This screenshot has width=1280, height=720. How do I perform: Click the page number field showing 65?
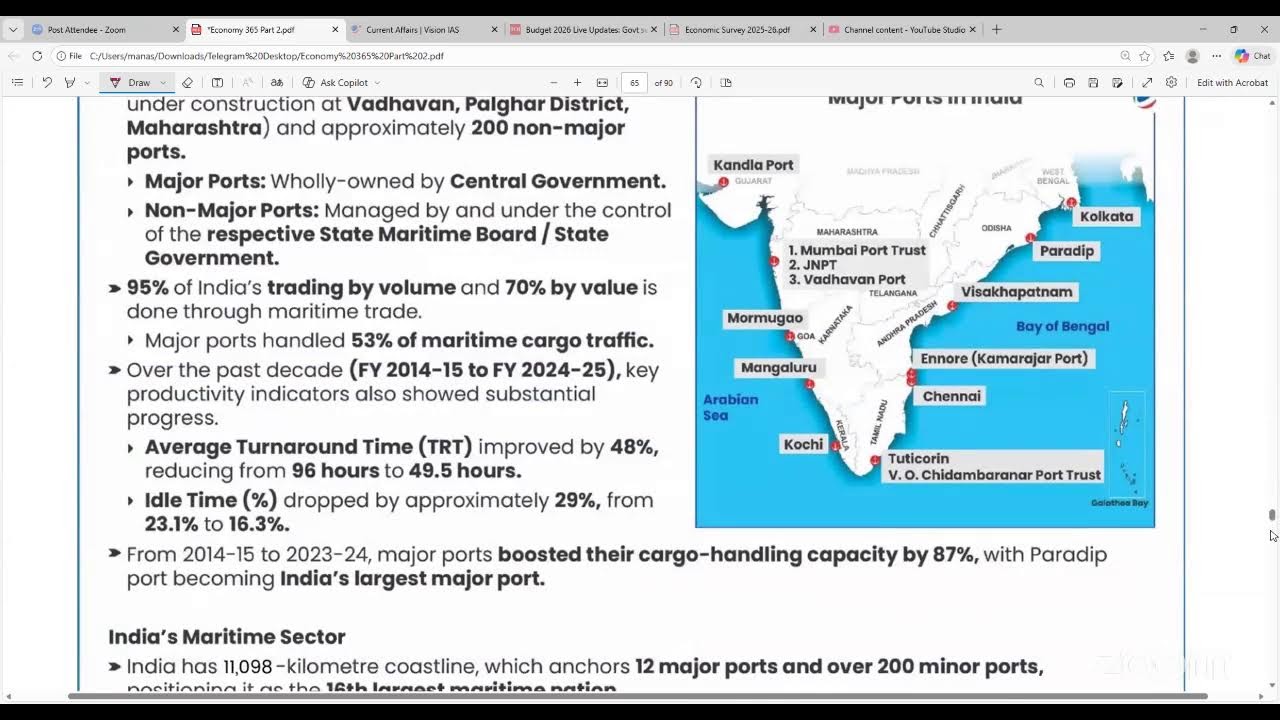click(635, 83)
